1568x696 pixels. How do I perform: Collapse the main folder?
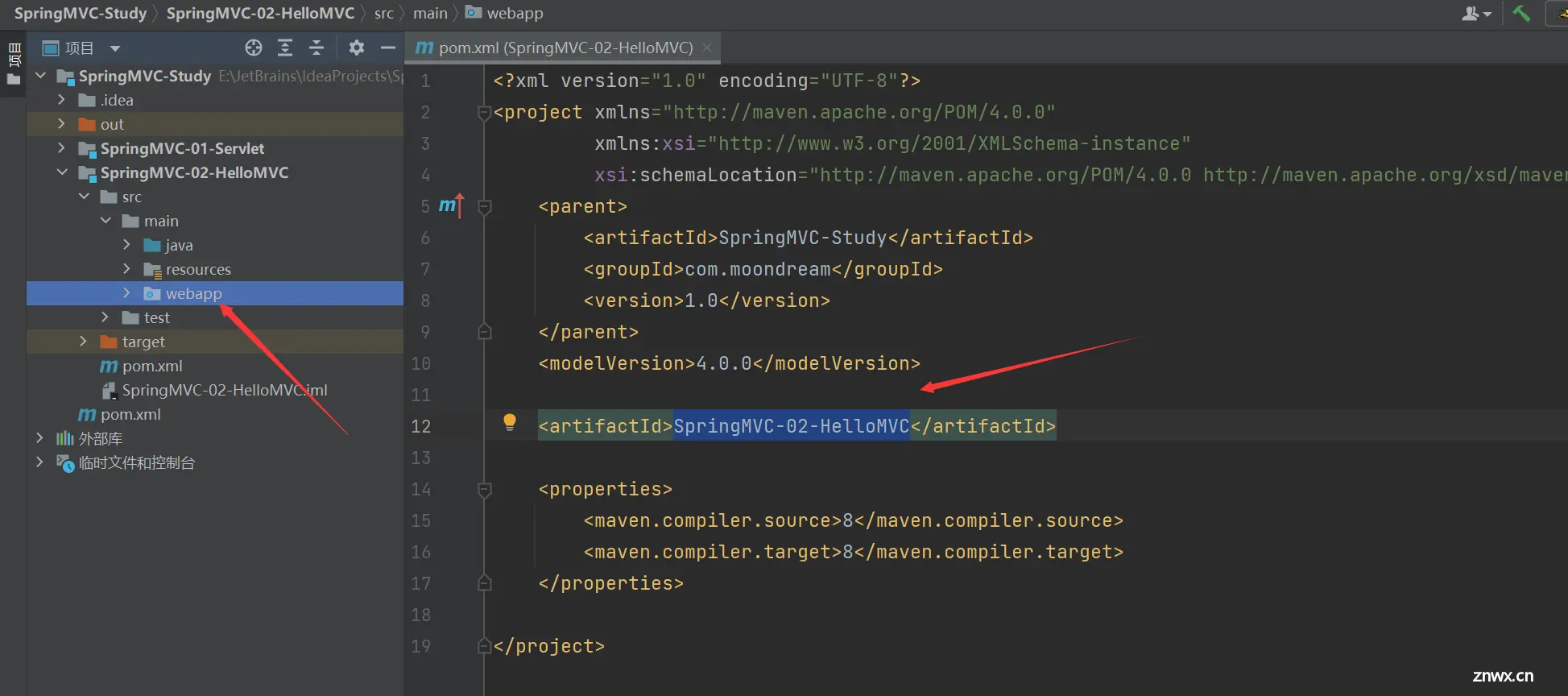point(105,221)
